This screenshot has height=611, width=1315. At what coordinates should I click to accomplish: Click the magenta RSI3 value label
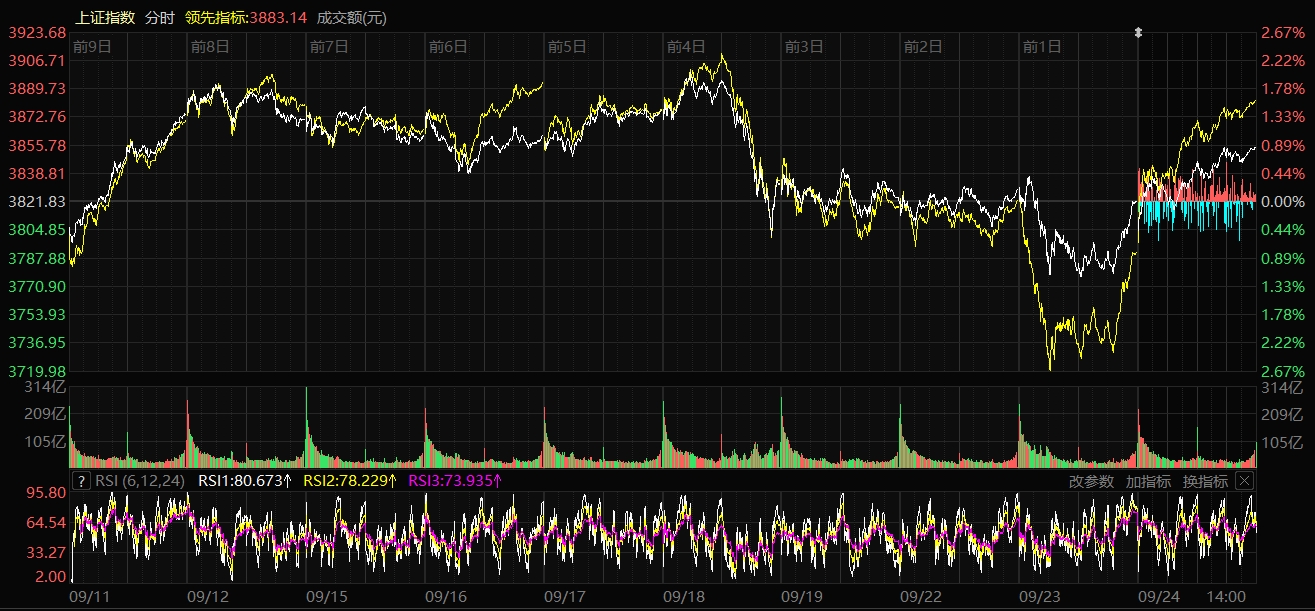click(x=455, y=481)
